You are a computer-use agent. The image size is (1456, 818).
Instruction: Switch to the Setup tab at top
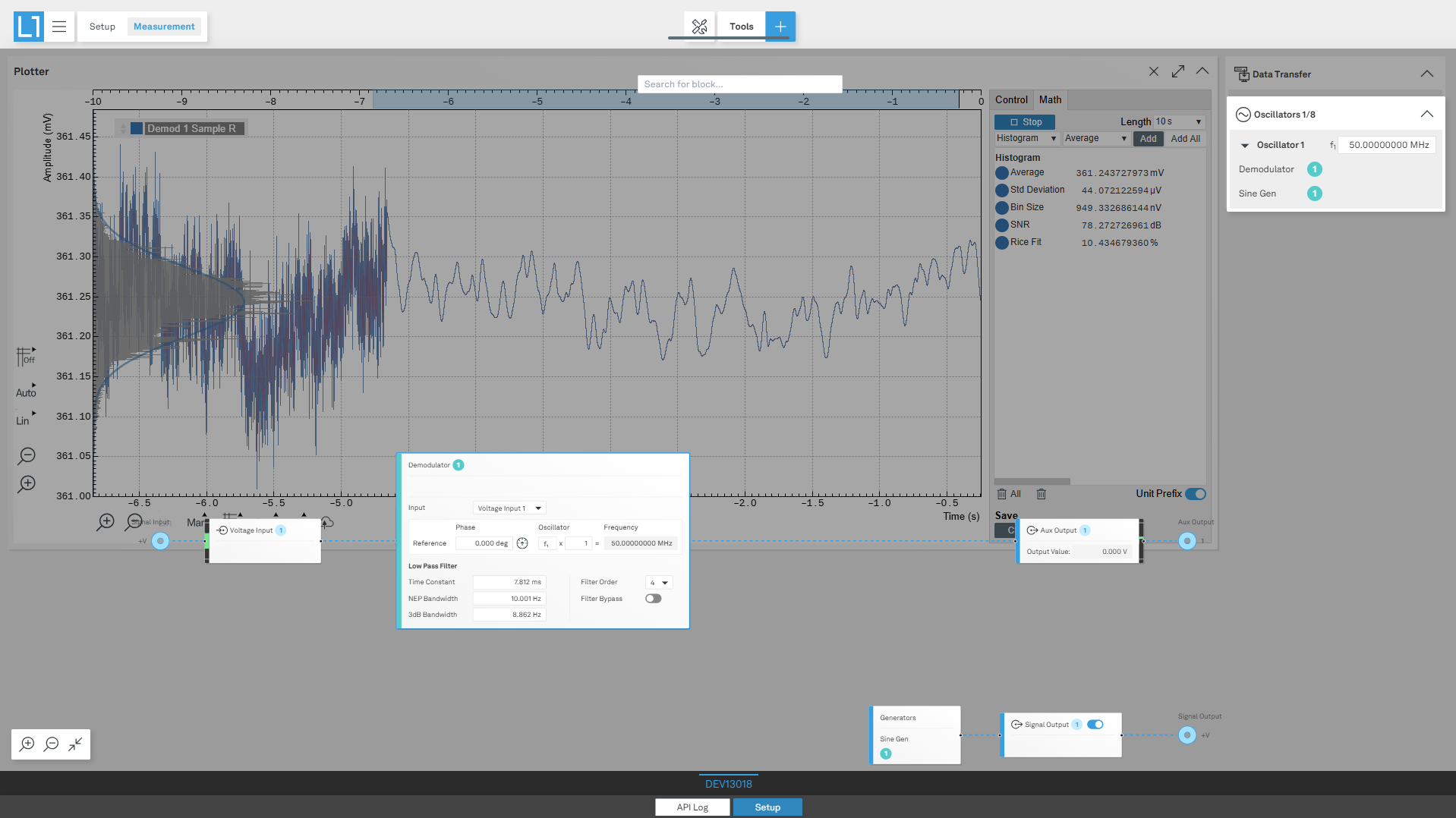(102, 27)
